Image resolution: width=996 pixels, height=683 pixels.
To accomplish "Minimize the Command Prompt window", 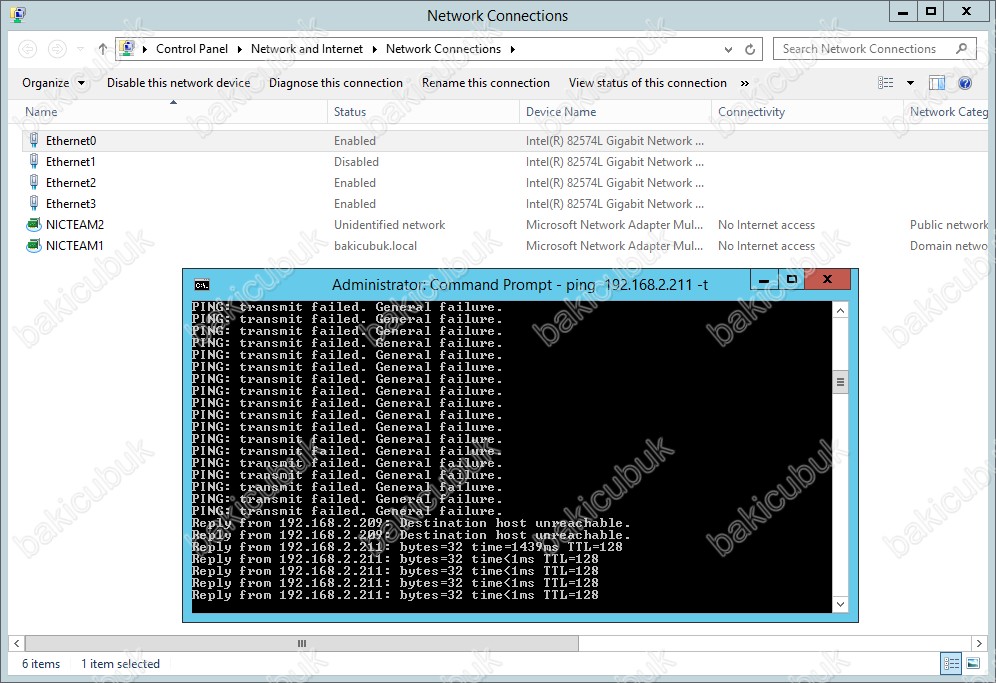I will click(x=764, y=280).
